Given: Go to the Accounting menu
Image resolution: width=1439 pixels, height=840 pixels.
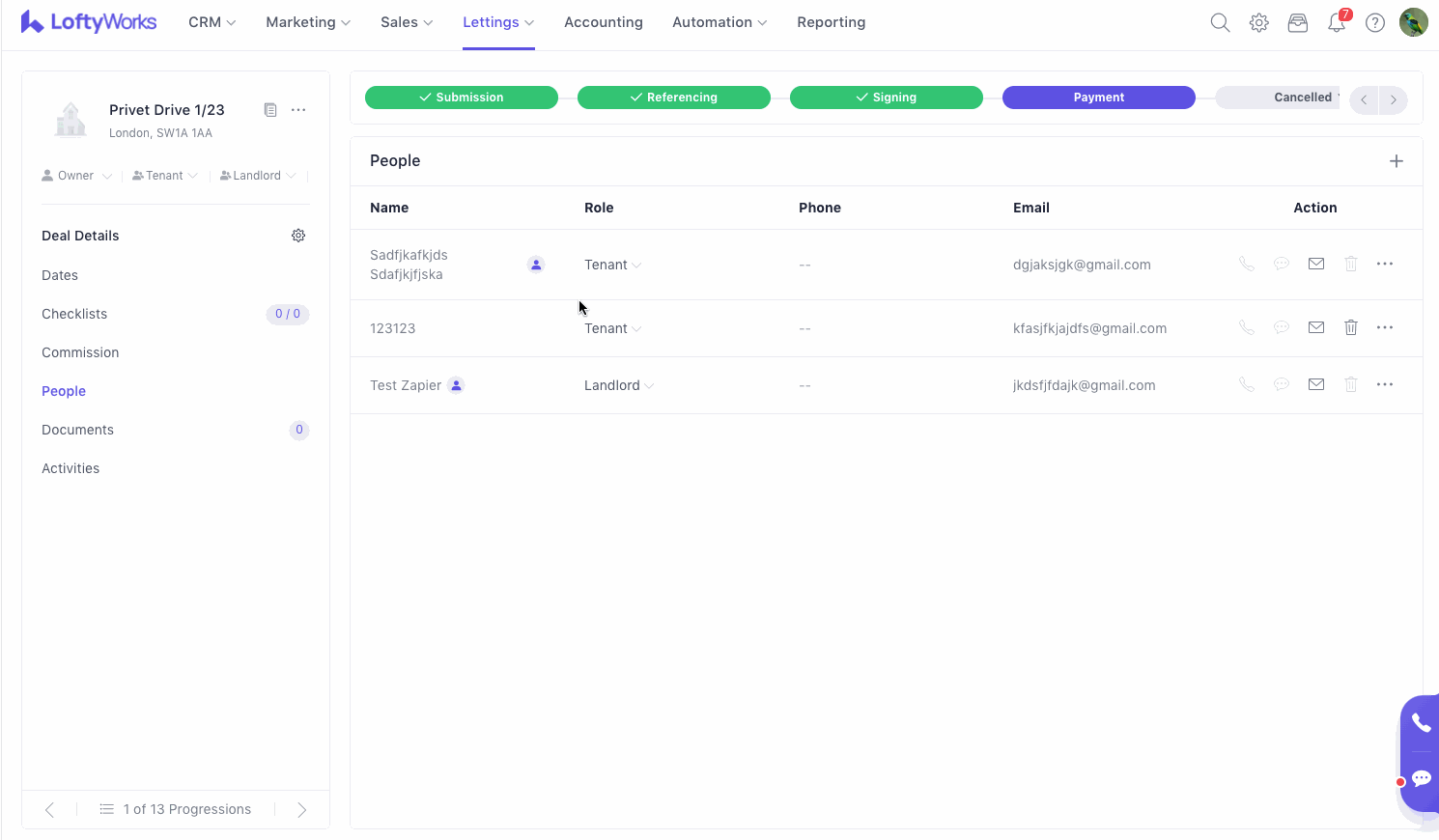Looking at the screenshot, I should [x=603, y=22].
